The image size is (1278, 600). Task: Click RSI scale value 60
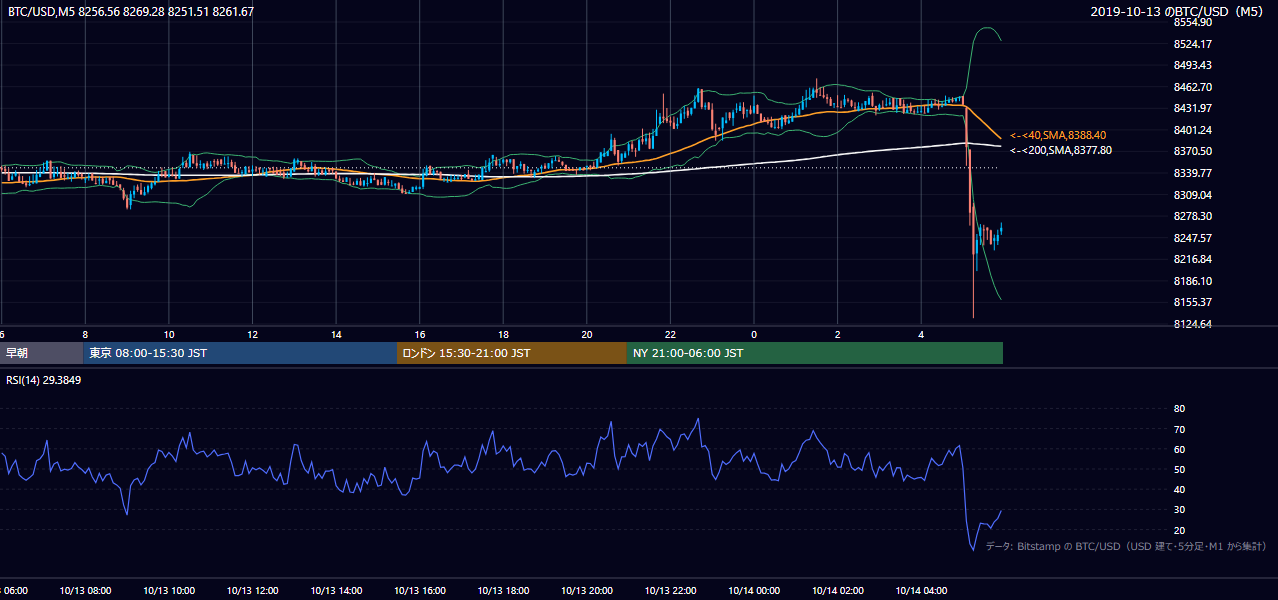coord(1180,449)
